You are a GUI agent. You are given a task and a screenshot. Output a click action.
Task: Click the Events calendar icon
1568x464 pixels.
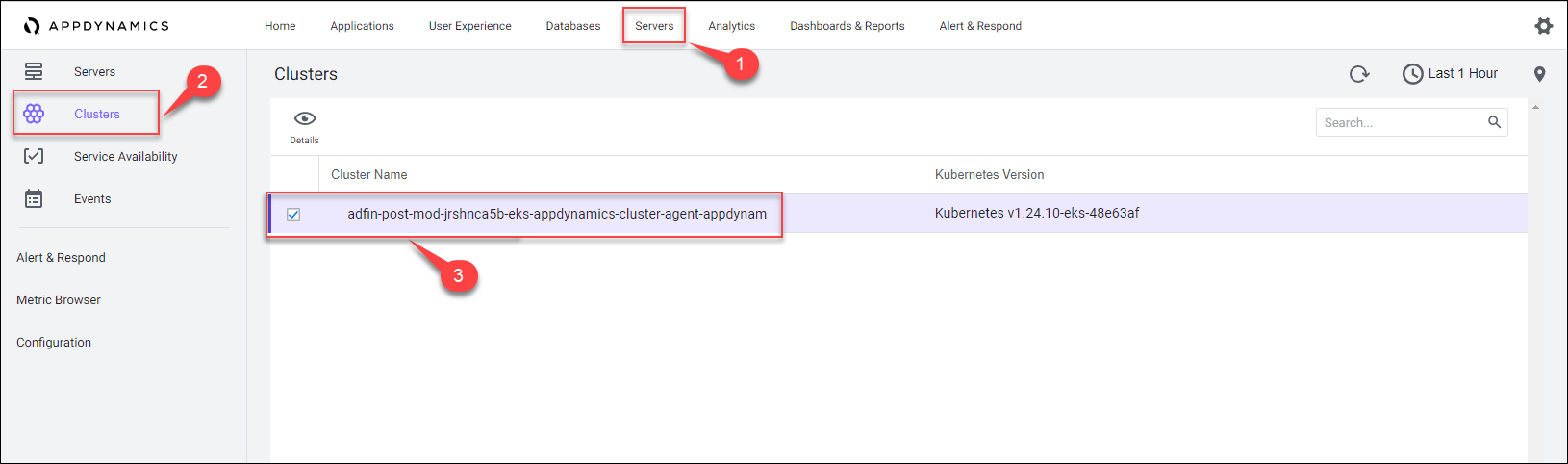point(34,198)
